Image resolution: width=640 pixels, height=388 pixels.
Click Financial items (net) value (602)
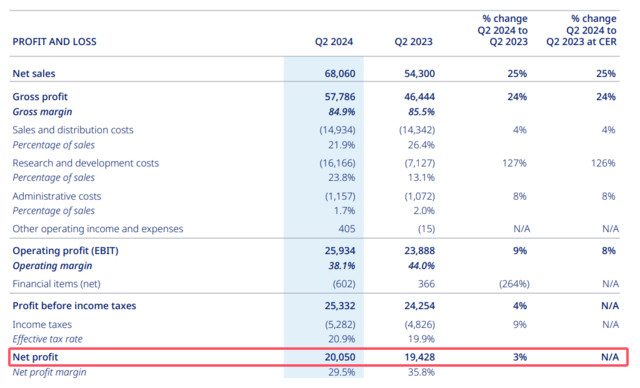(344, 284)
